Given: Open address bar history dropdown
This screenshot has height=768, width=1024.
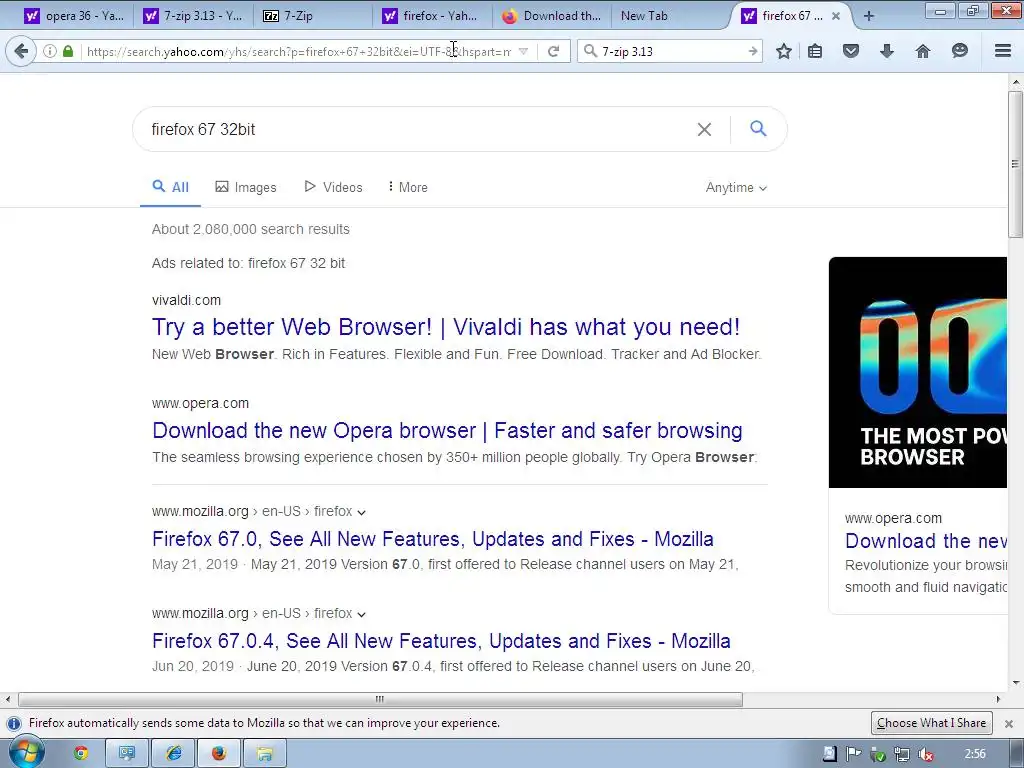Looking at the screenshot, I should pos(523,51).
